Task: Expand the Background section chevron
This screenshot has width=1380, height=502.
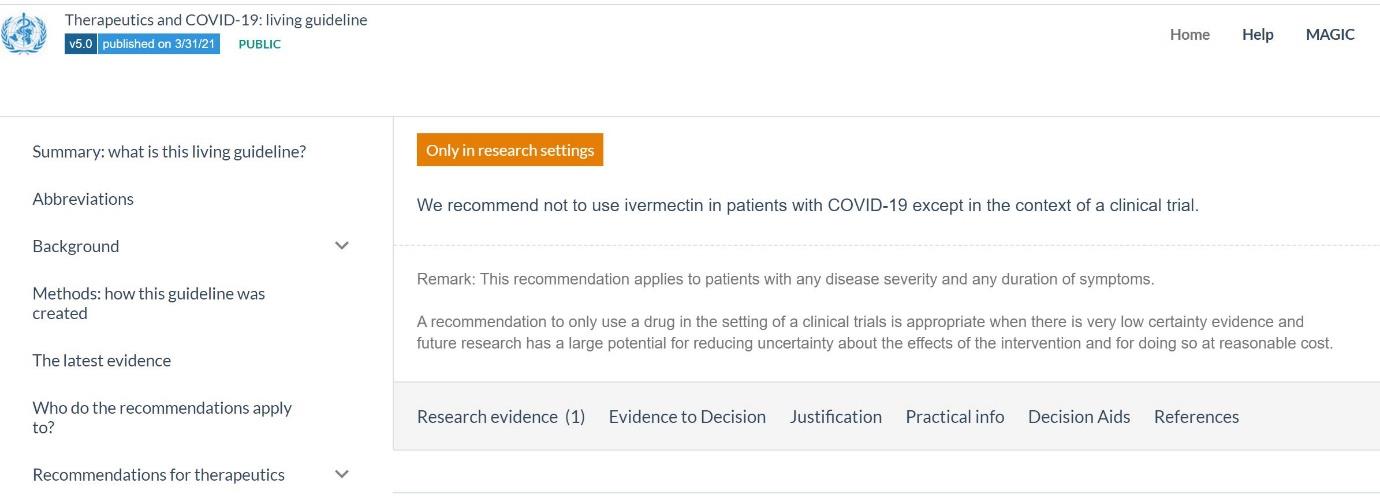Action: tap(342, 246)
